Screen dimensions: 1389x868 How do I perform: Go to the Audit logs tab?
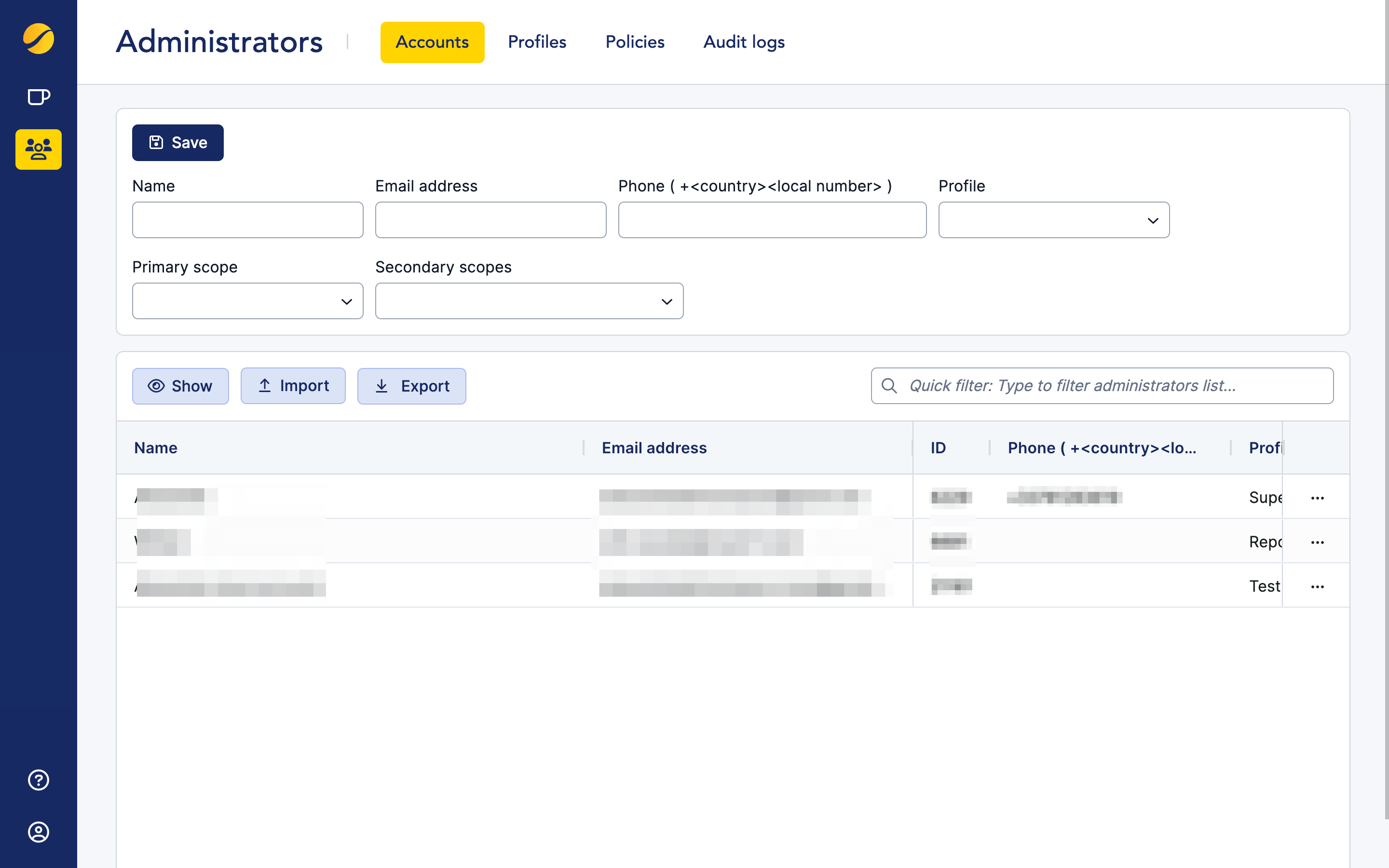pyautogui.click(x=744, y=42)
